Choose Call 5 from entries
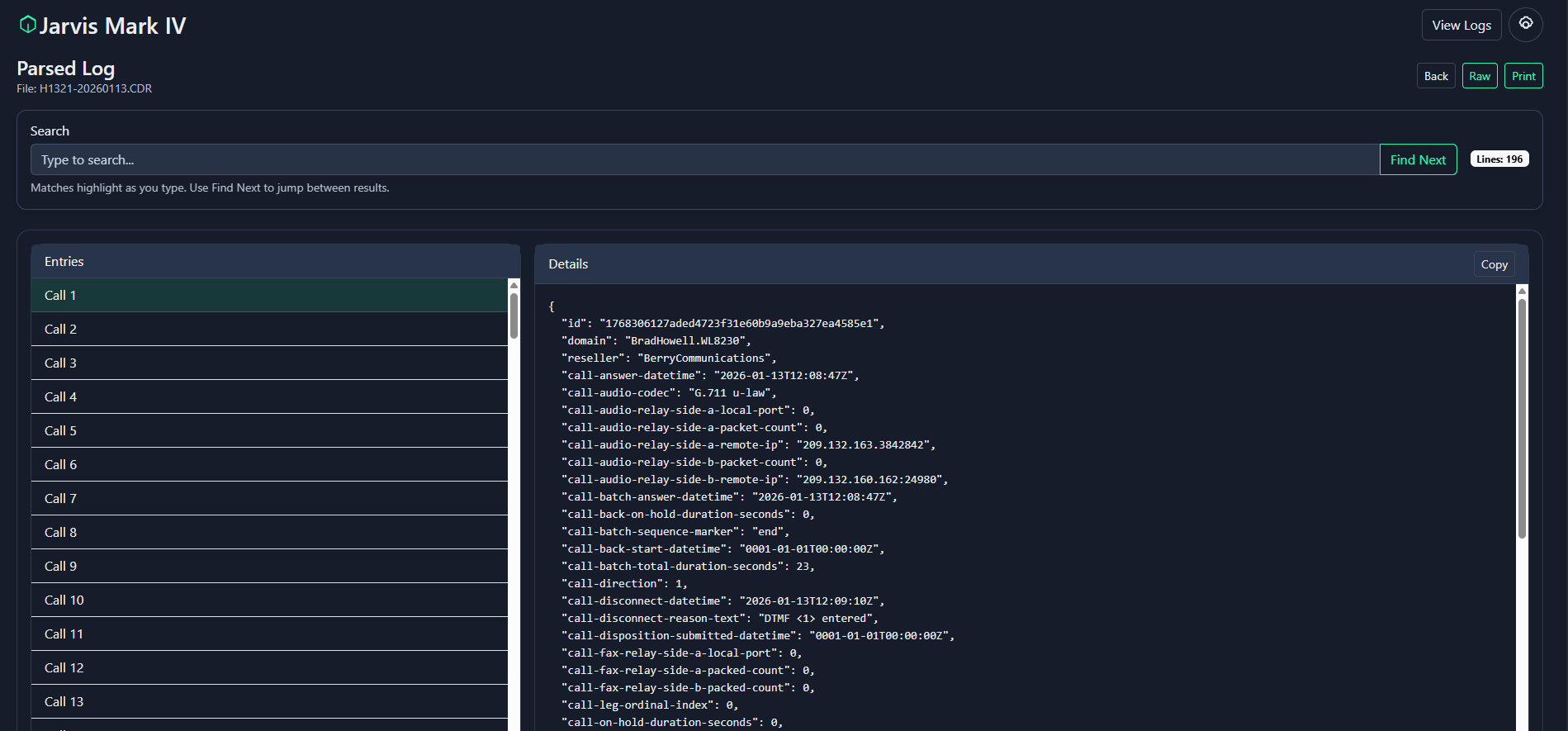Viewport: 1568px width, 731px height. pos(269,430)
